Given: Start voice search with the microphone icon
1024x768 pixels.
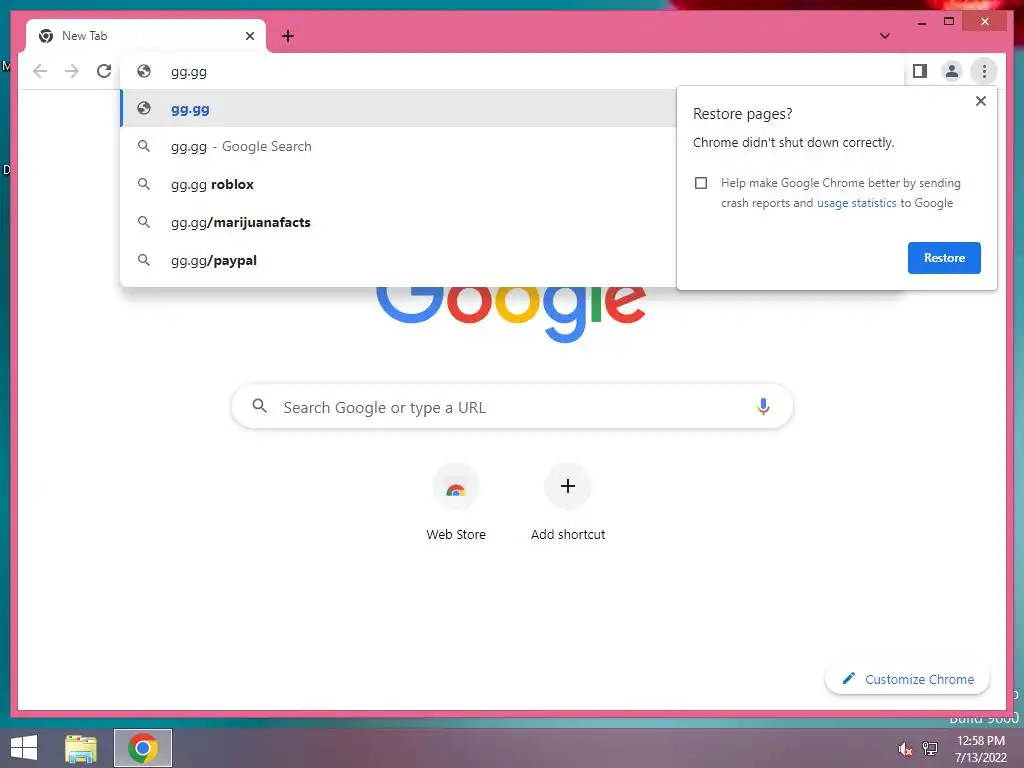Looking at the screenshot, I should 763,407.
